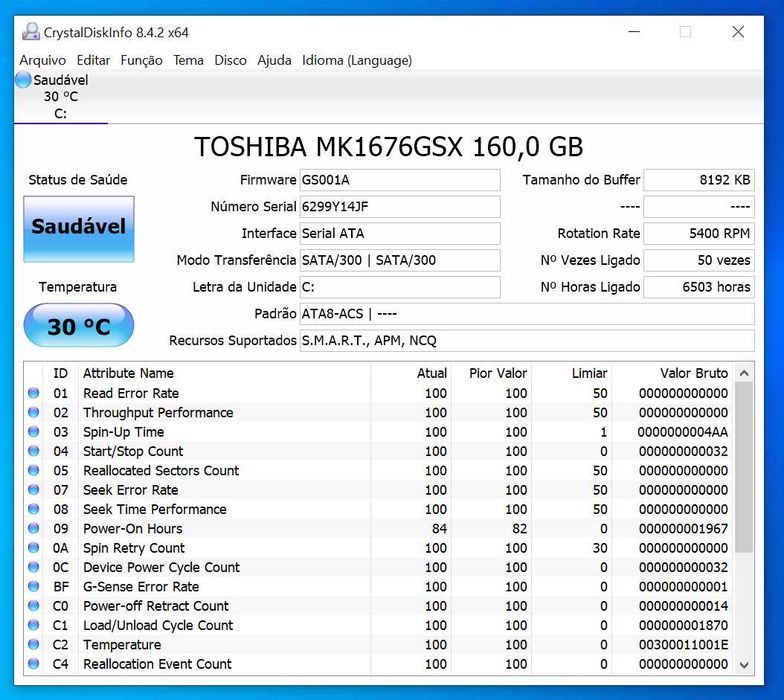Click the Rotation Rate value 5400 RPM

699,234
